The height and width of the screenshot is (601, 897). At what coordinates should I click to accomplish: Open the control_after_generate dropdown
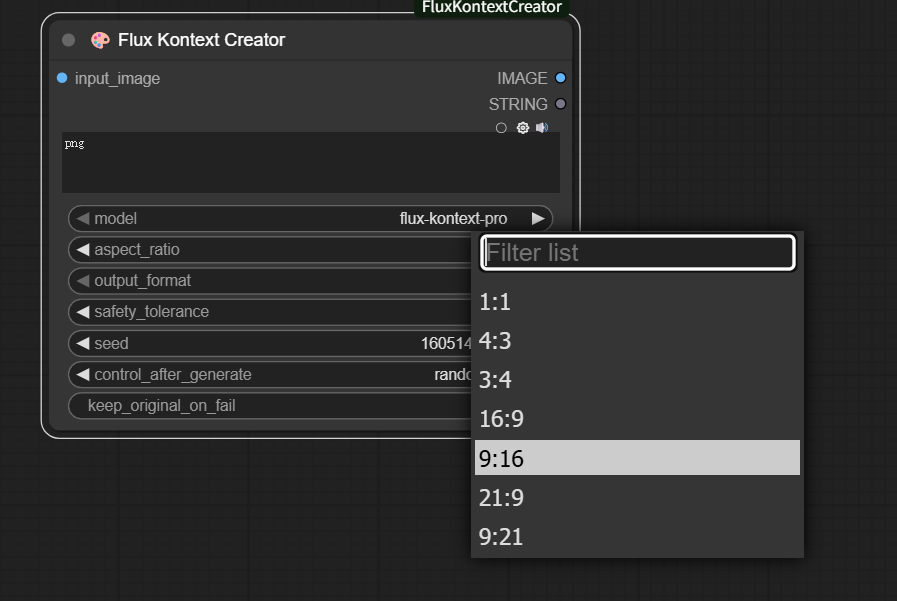[270, 375]
